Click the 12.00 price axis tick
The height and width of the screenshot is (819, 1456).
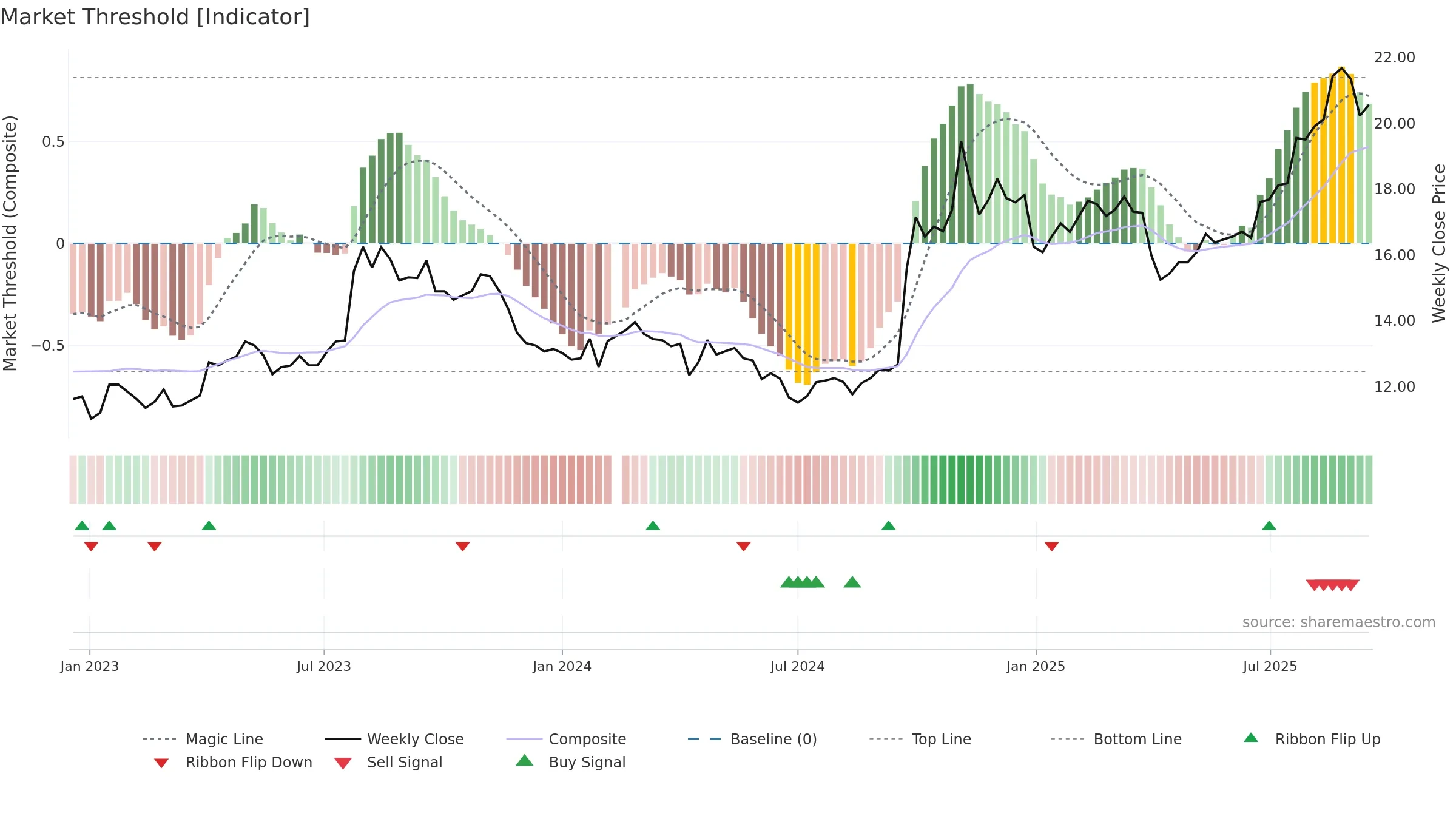click(x=1395, y=387)
